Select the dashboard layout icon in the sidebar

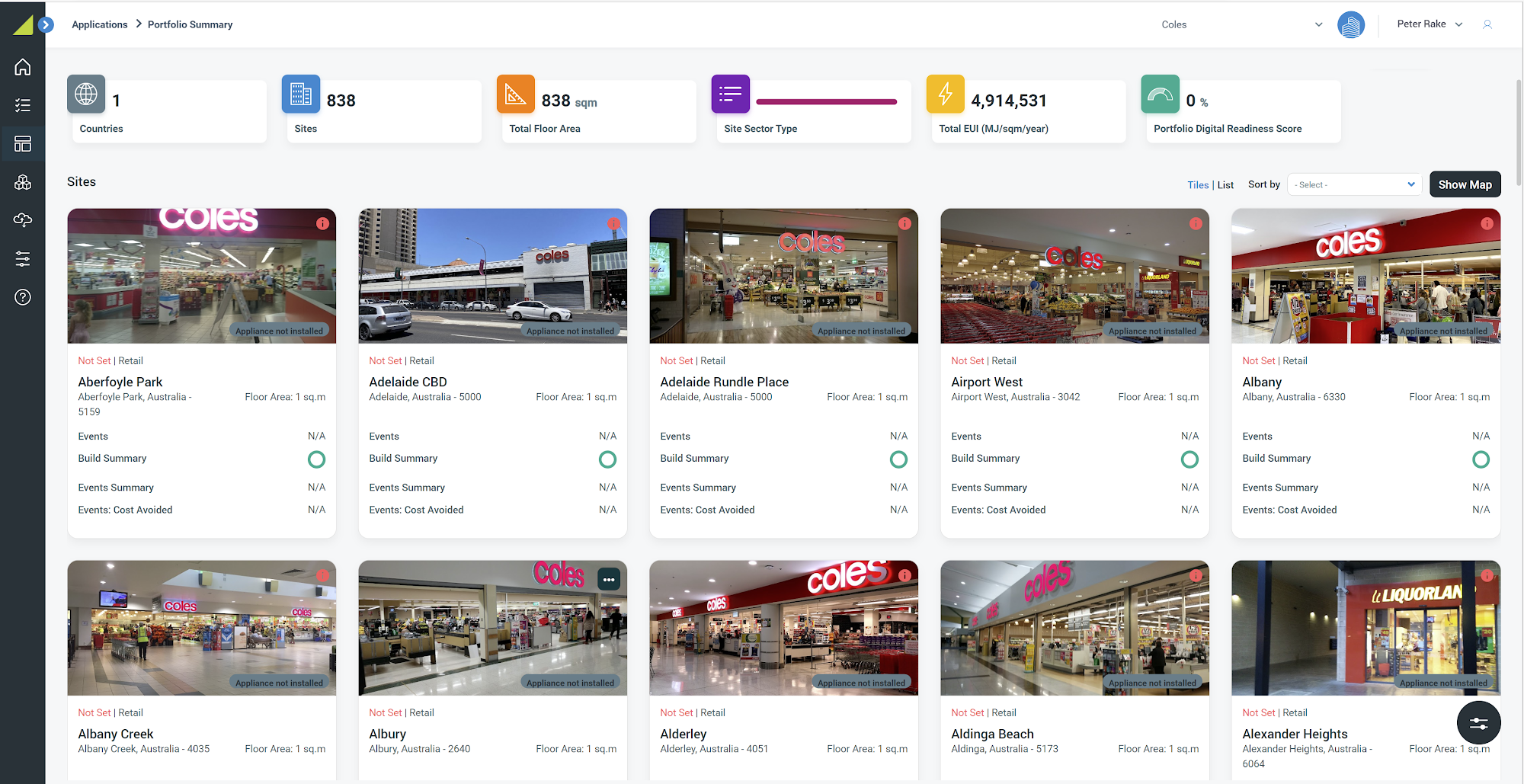23,144
